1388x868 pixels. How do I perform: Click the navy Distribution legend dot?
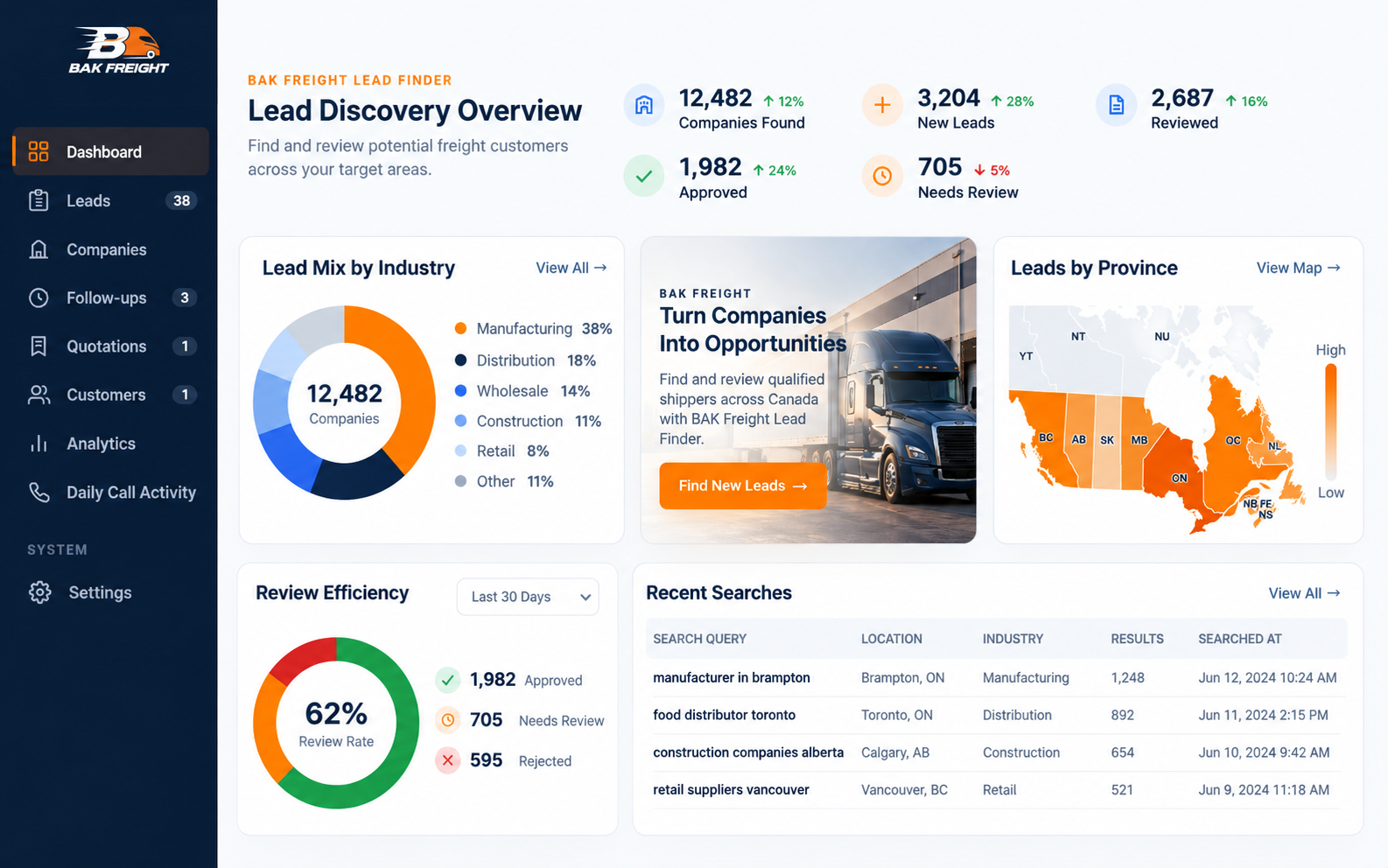(460, 360)
